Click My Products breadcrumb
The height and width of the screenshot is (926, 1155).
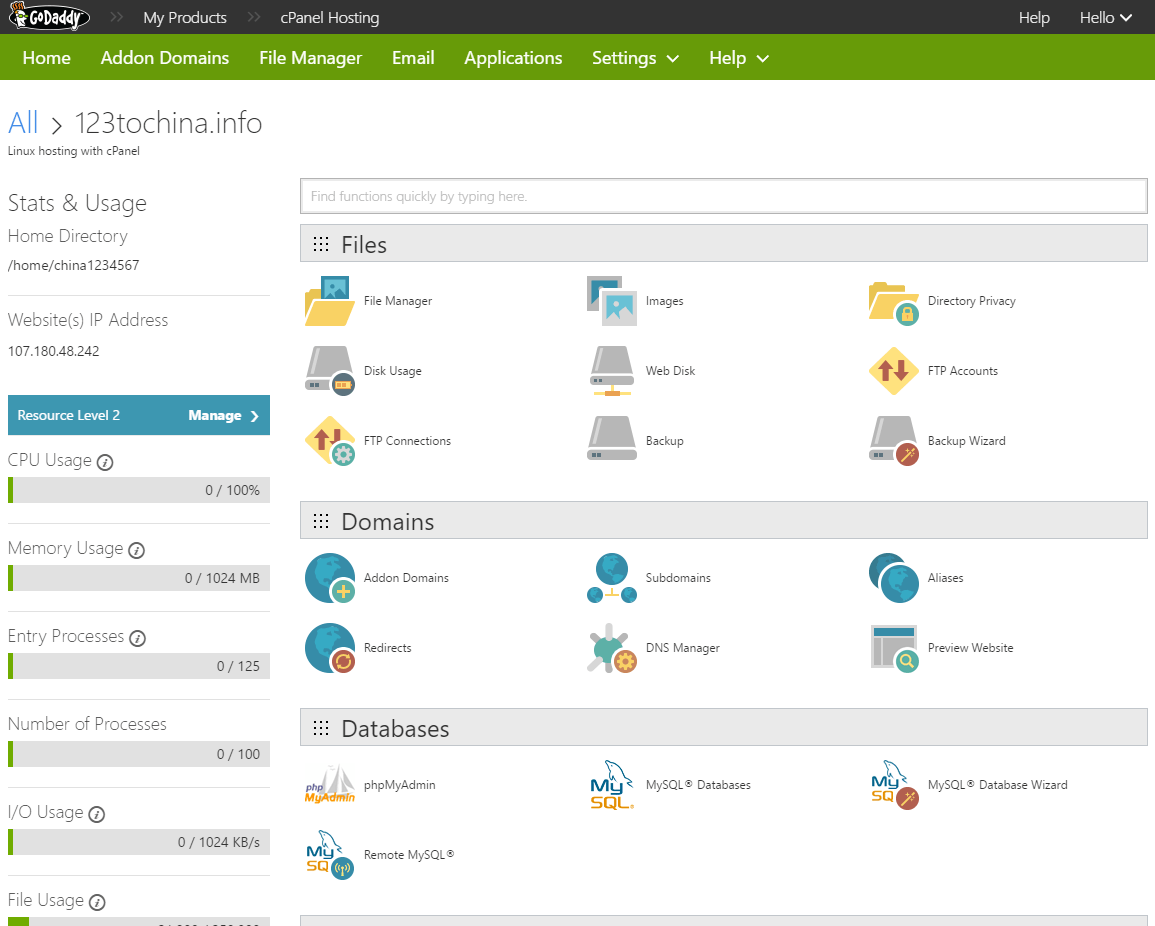point(185,18)
